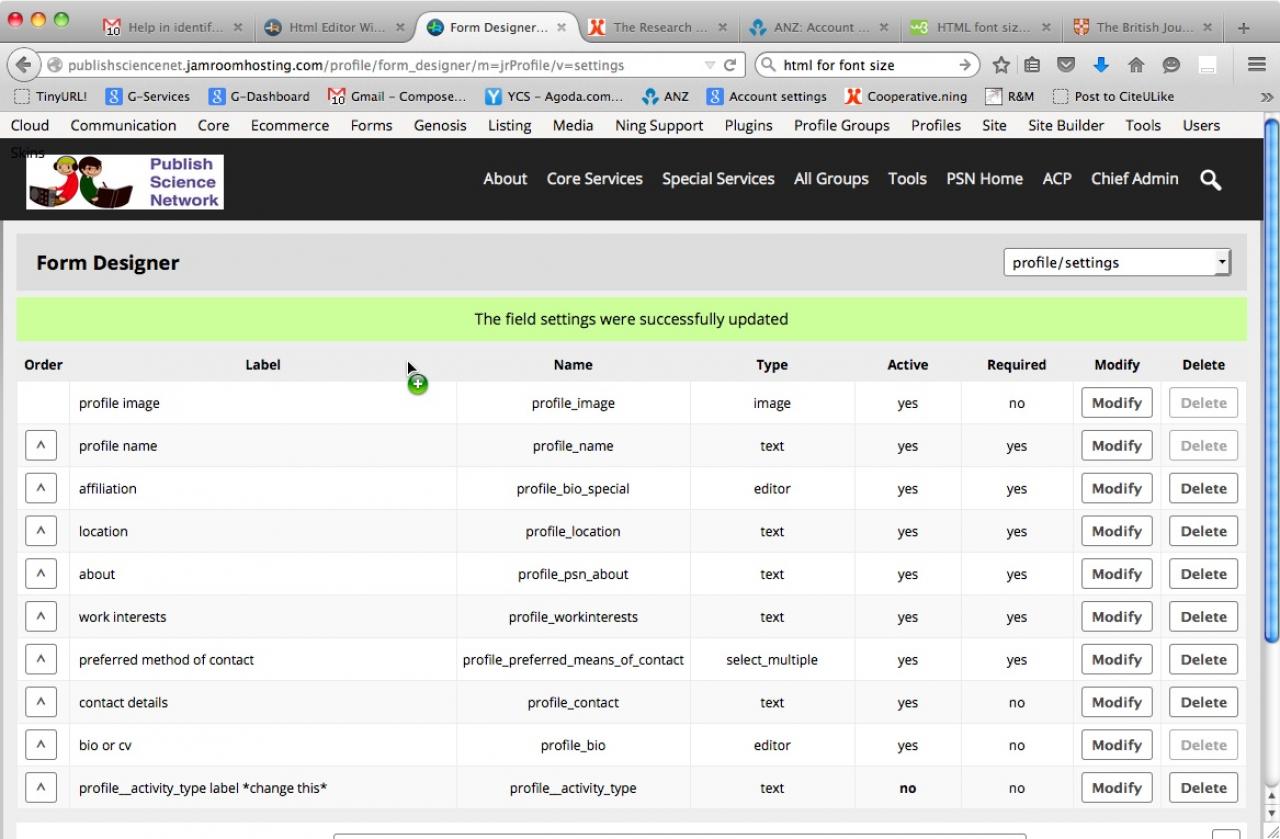Open a new tab with plus button
Image resolution: width=1280 pixels, height=839 pixels.
tap(1243, 28)
